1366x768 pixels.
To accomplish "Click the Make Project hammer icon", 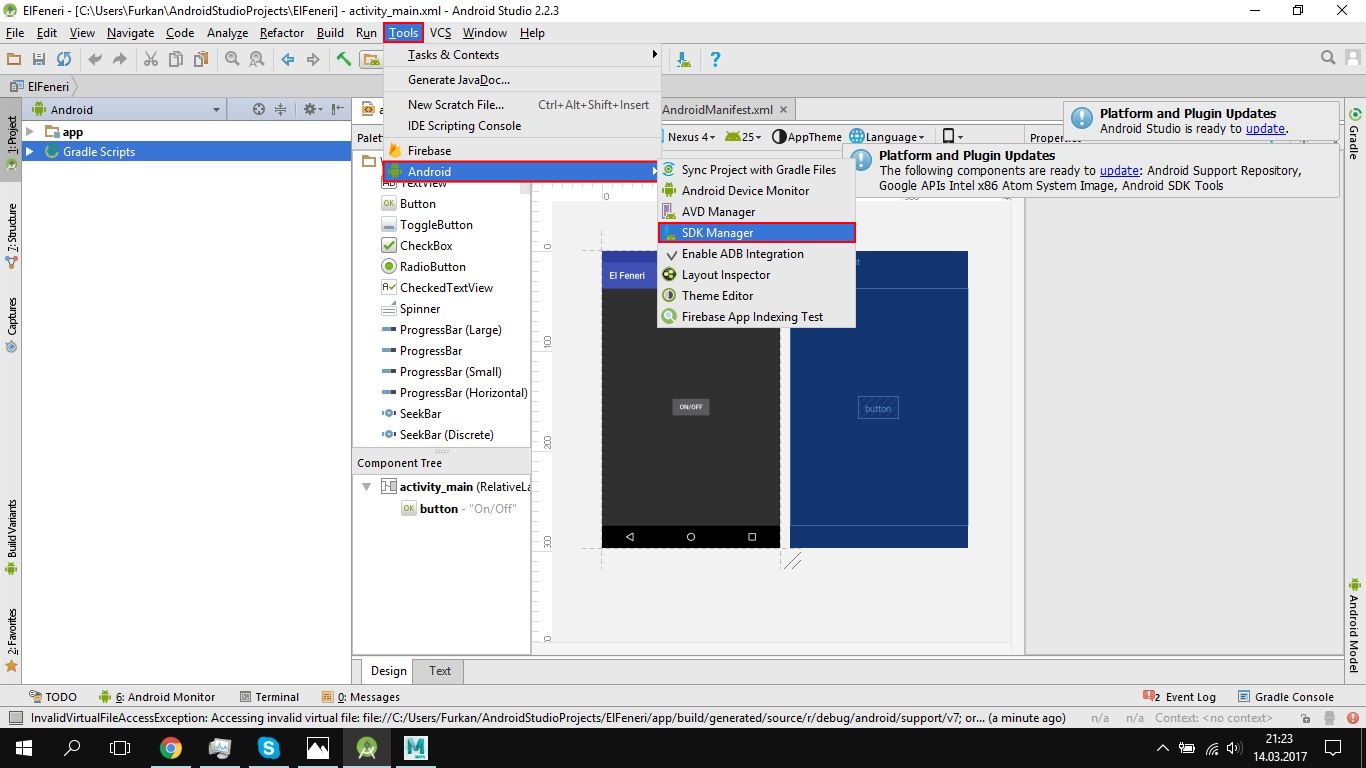I will point(344,59).
